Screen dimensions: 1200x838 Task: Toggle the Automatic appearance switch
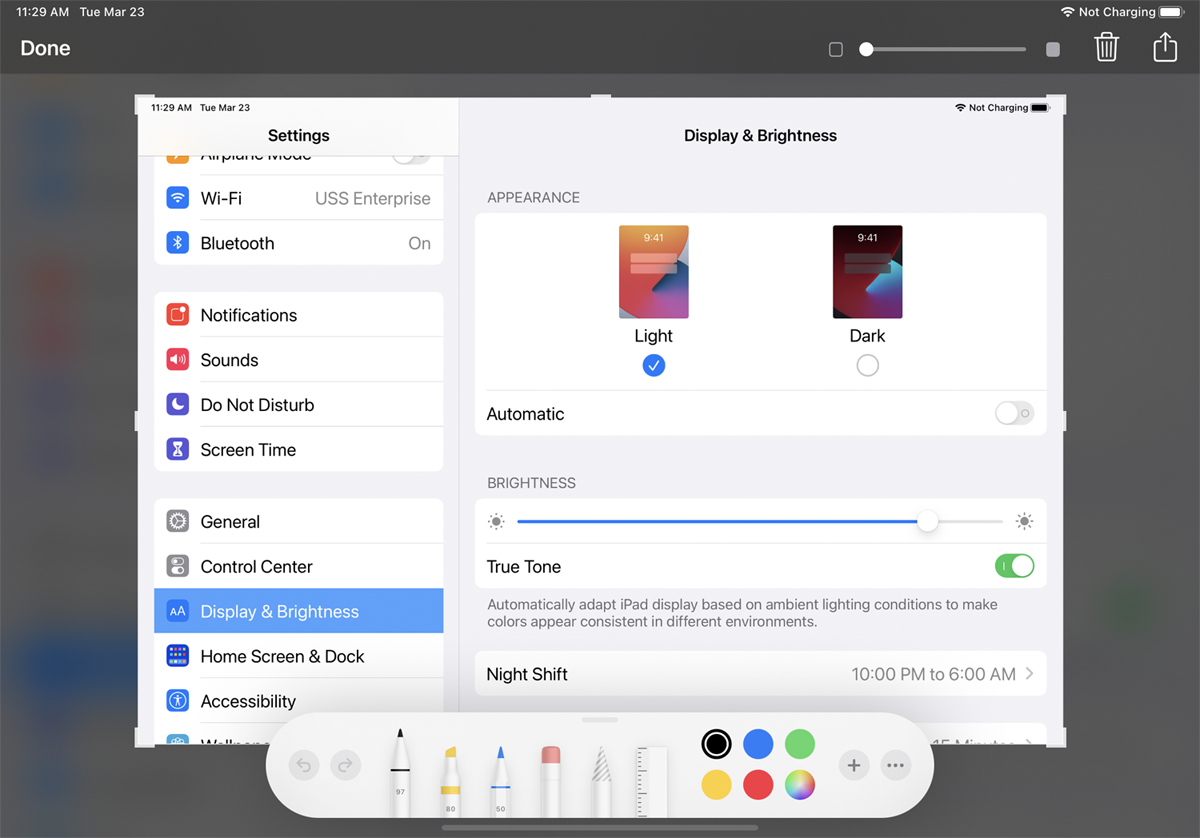pyautogui.click(x=1014, y=413)
